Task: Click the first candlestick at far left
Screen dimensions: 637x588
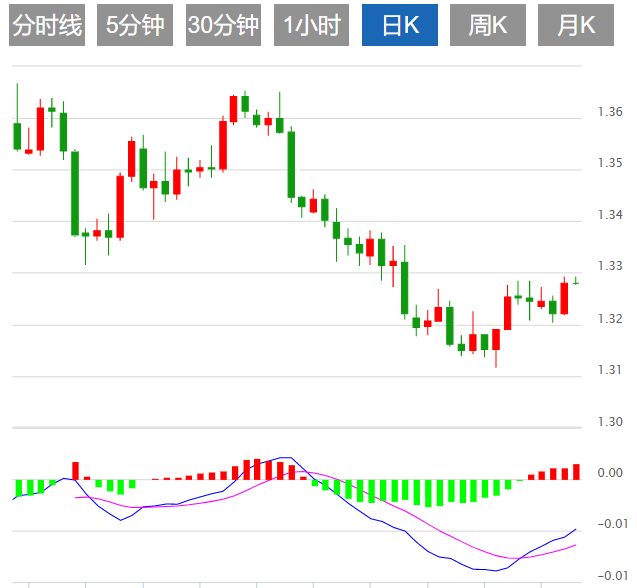Action: [x=17, y=135]
